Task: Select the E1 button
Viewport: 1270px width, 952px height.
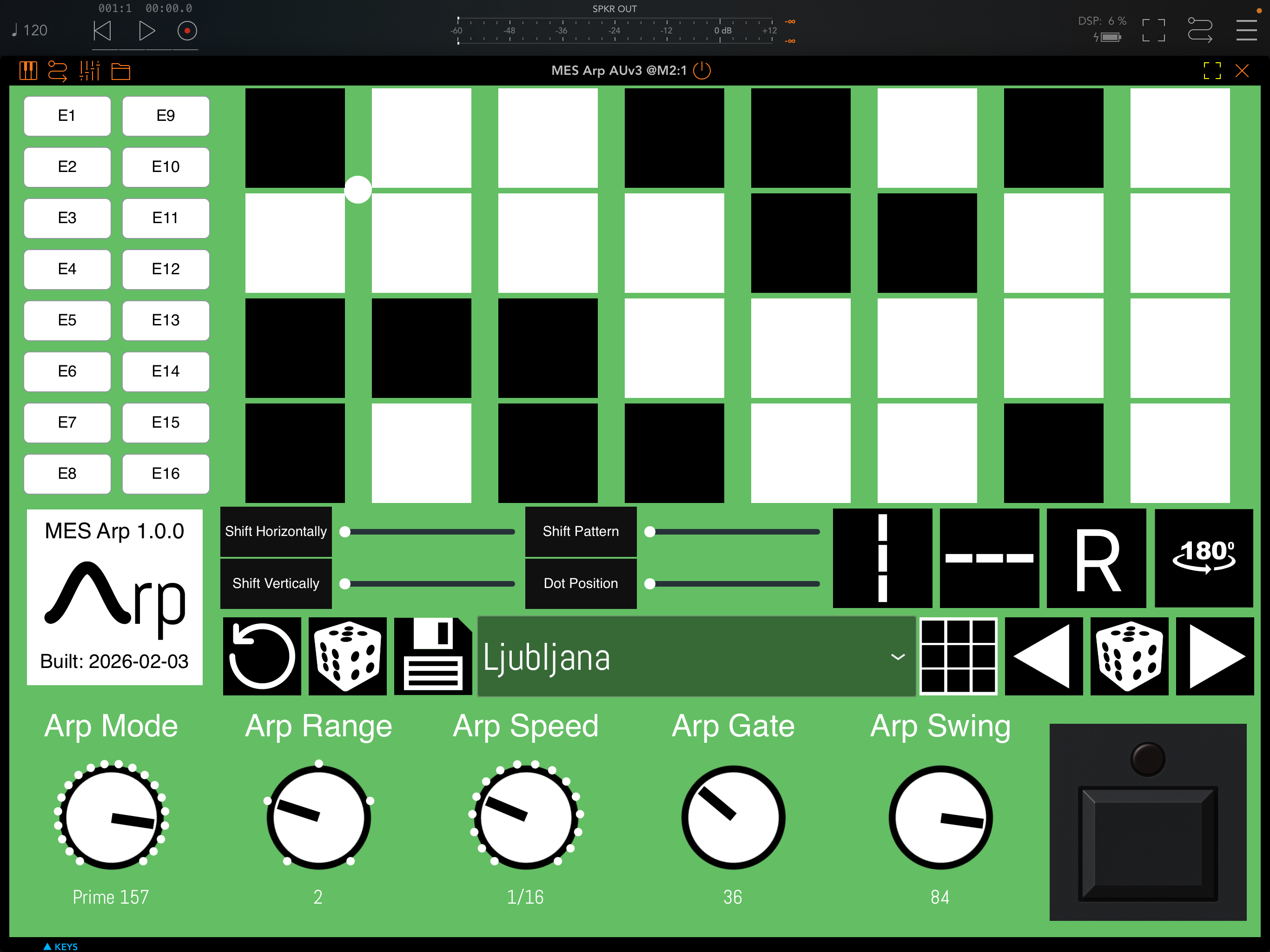Action: coord(67,116)
